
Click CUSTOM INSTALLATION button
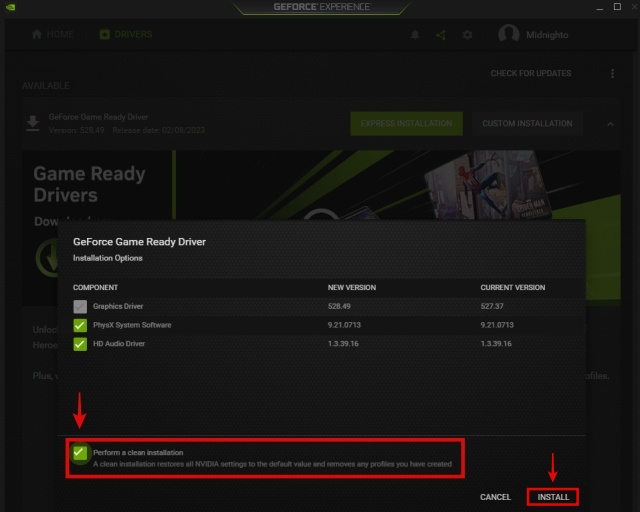pos(527,123)
